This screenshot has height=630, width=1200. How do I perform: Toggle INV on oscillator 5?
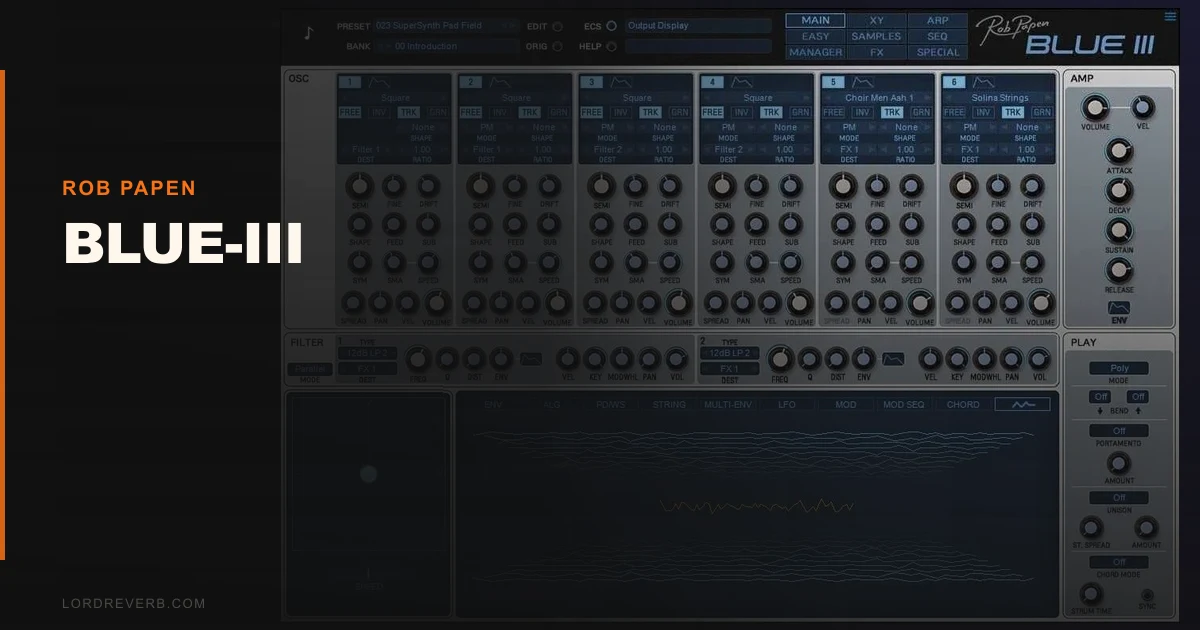862,113
